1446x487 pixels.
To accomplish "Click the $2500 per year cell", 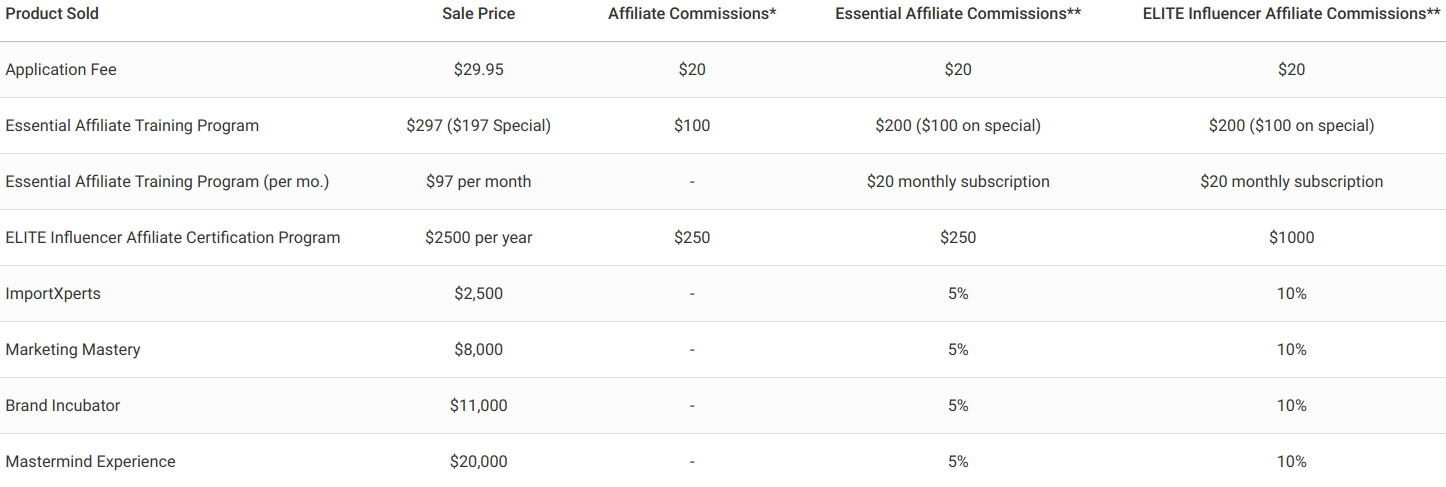I will click(478, 238).
